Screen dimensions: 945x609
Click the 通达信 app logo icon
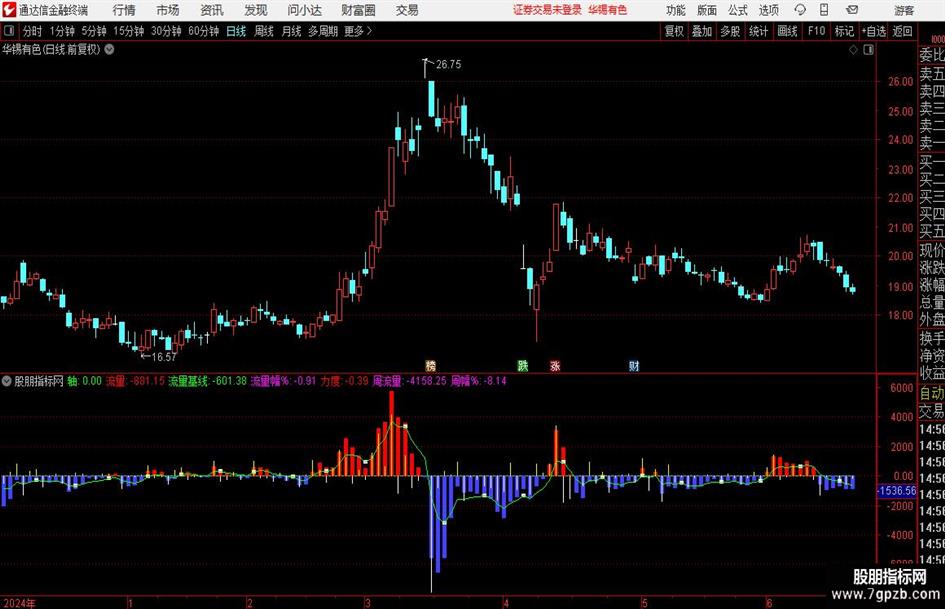click(x=9, y=10)
